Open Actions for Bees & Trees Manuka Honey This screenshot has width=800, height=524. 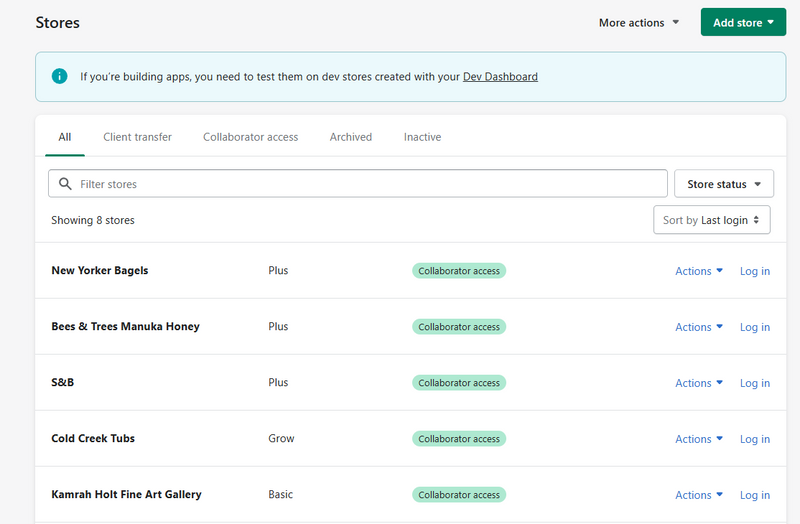point(698,327)
